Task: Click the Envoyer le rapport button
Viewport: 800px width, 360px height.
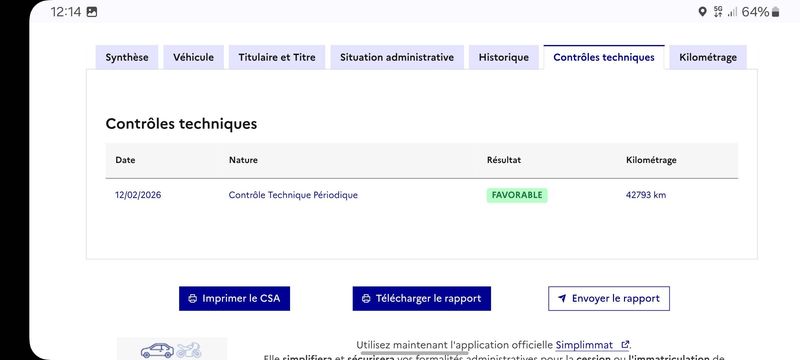Action: point(609,298)
